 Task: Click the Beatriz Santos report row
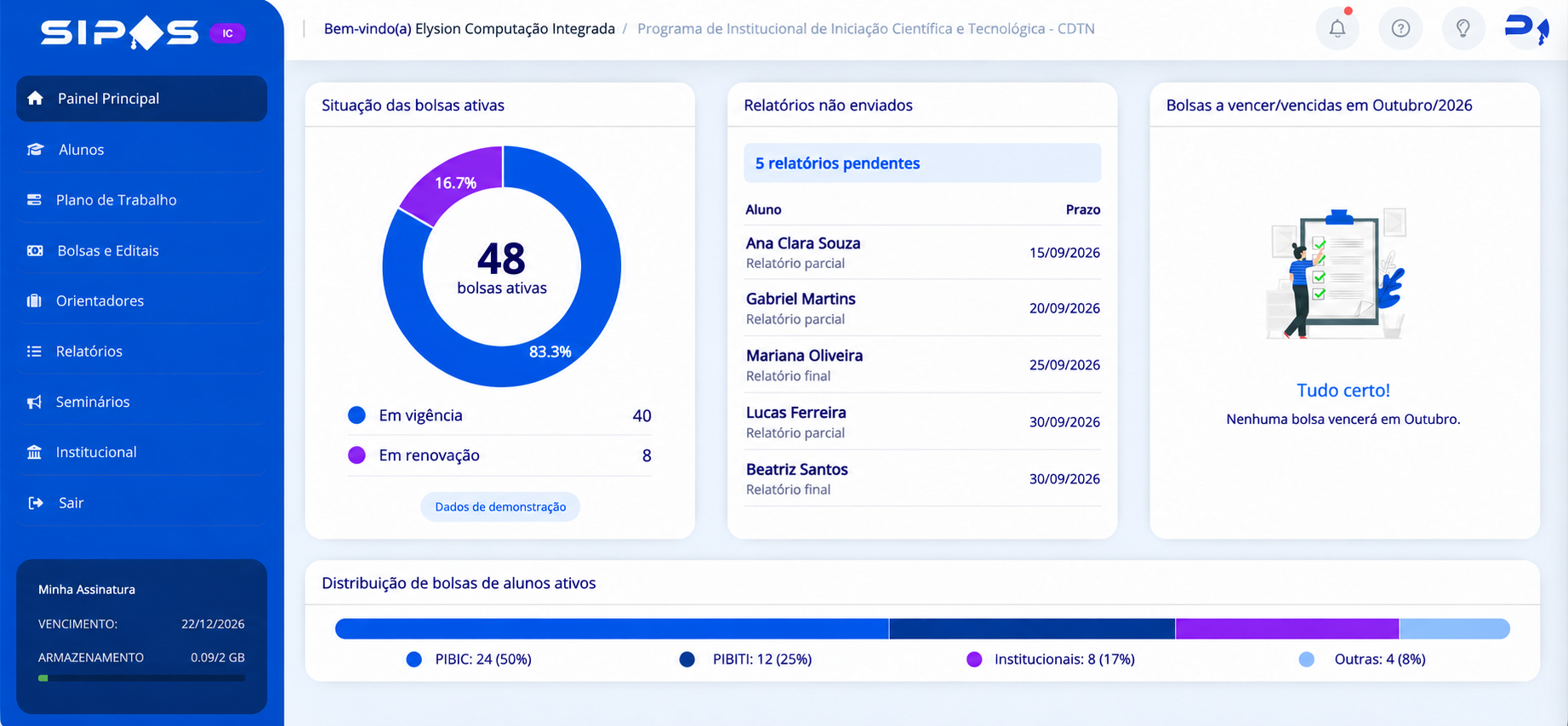click(922, 478)
